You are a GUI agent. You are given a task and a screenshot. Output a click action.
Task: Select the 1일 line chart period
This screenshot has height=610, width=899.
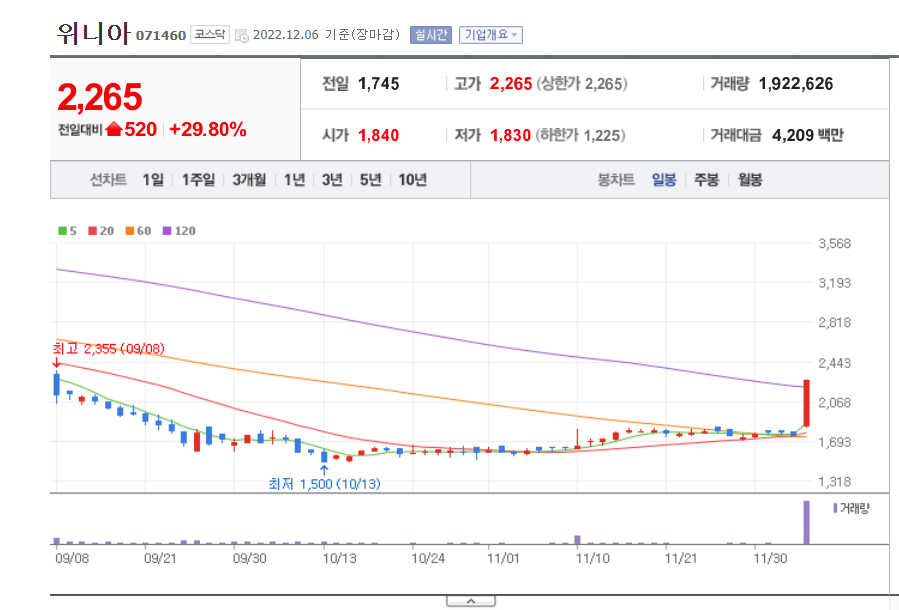[x=153, y=180]
